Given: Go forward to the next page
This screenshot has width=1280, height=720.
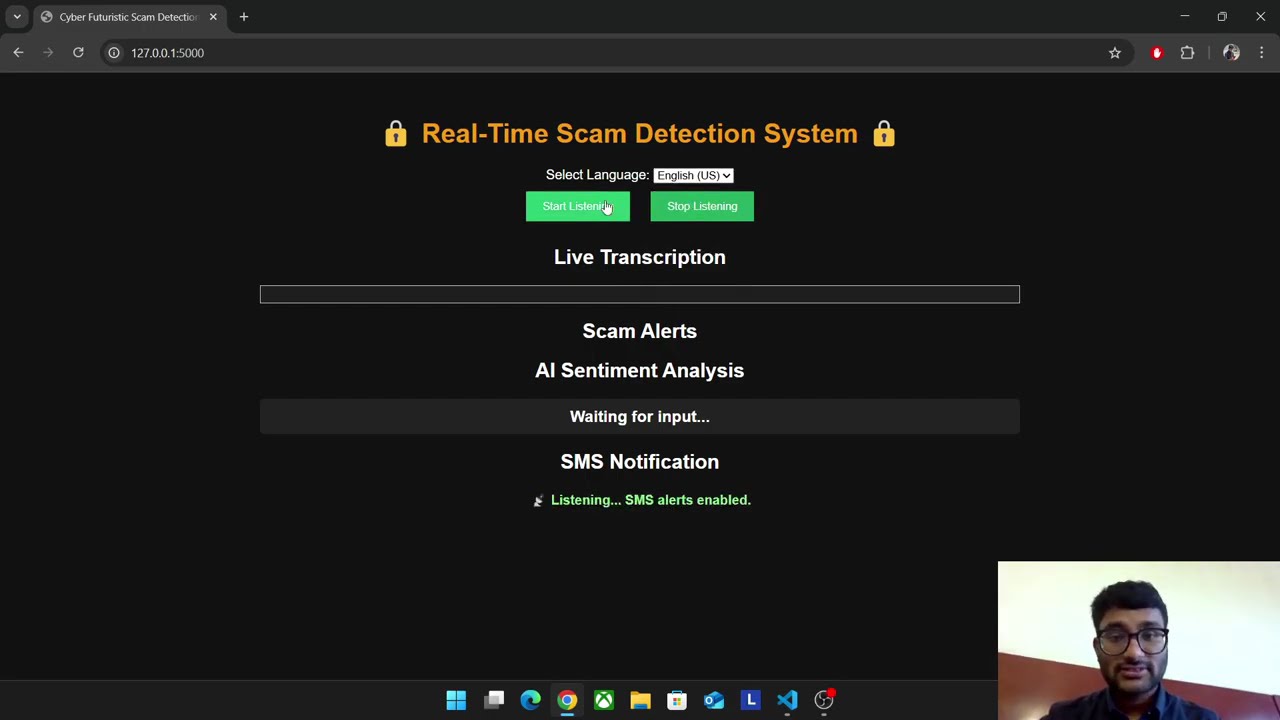Looking at the screenshot, I should coord(48,53).
